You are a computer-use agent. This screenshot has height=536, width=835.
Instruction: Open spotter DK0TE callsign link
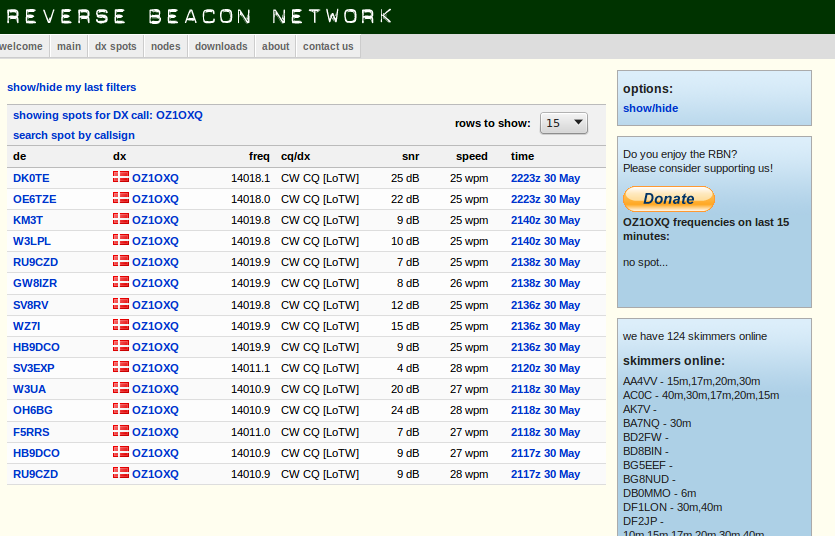coord(31,178)
